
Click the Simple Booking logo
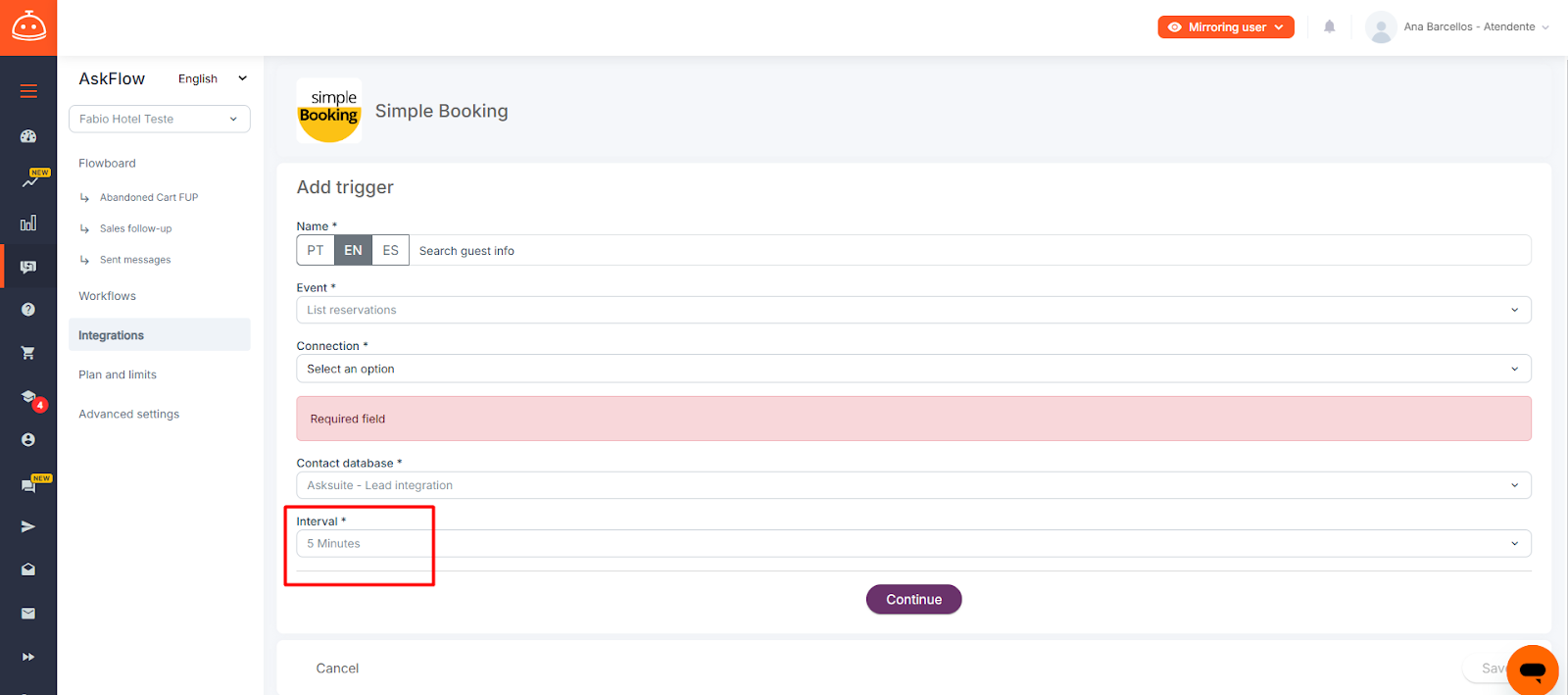[329, 111]
